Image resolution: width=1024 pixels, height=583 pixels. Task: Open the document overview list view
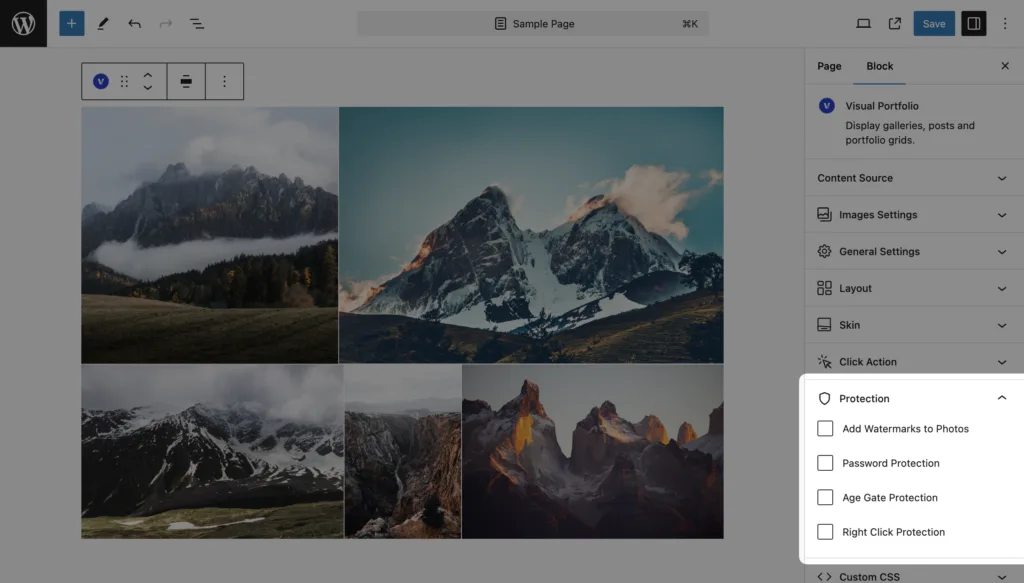point(197,24)
